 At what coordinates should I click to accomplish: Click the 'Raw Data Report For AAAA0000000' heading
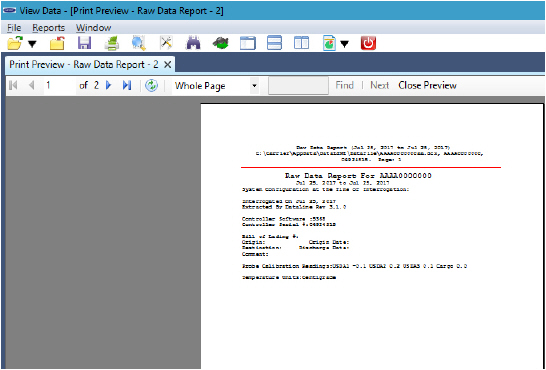point(358,176)
